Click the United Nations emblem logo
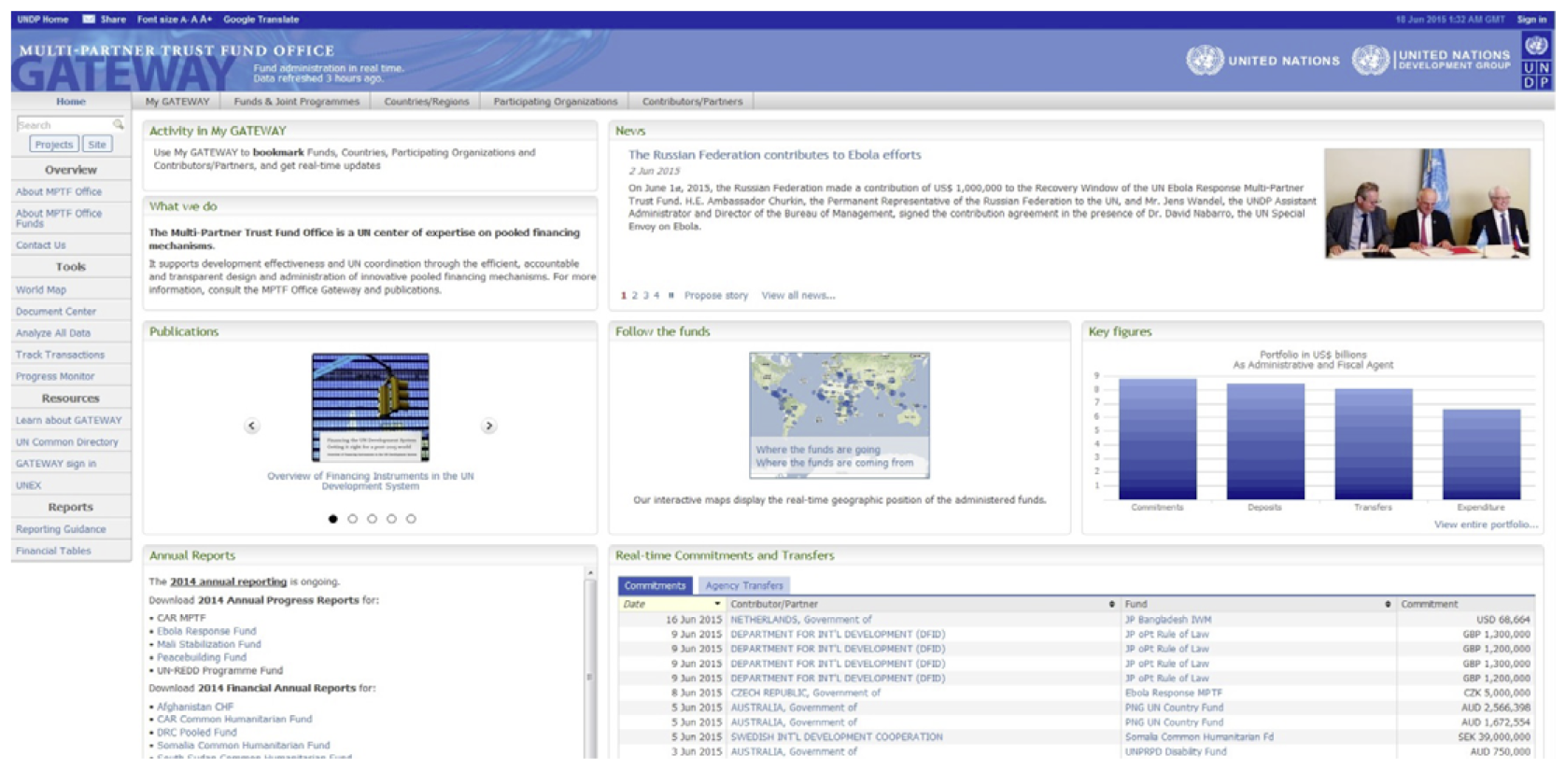This screenshot has width=1566, height=784. click(1205, 60)
